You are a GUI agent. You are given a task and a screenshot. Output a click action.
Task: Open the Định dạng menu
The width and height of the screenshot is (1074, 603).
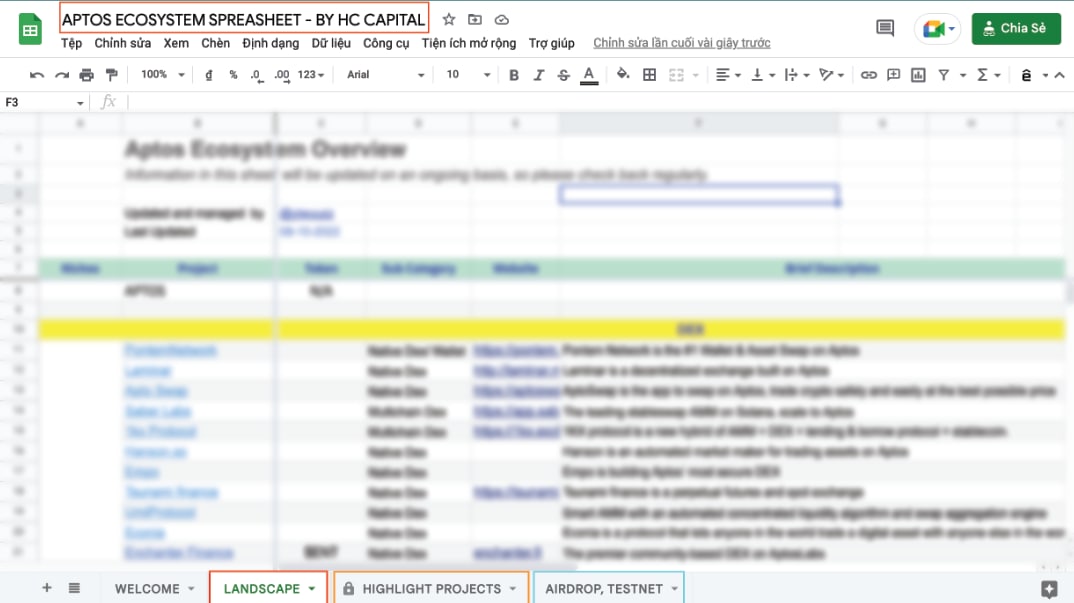(271, 43)
